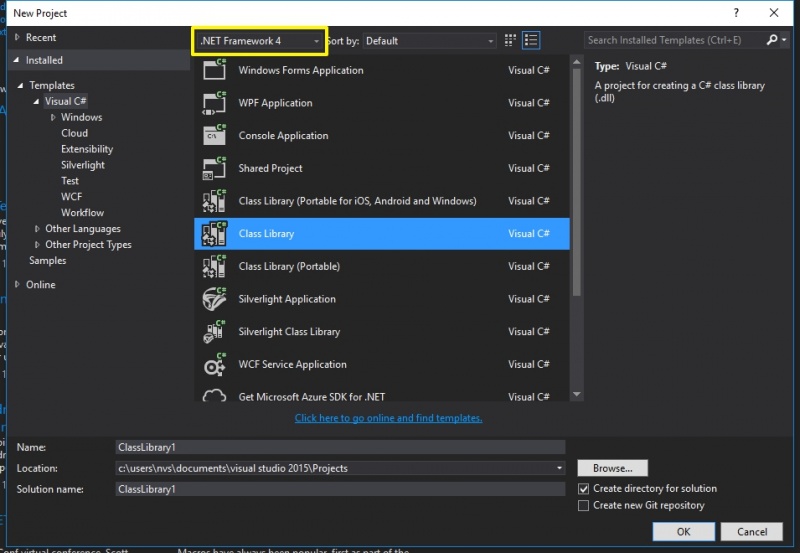Open the .NET Framework 4 version dropdown

coord(259,41)
